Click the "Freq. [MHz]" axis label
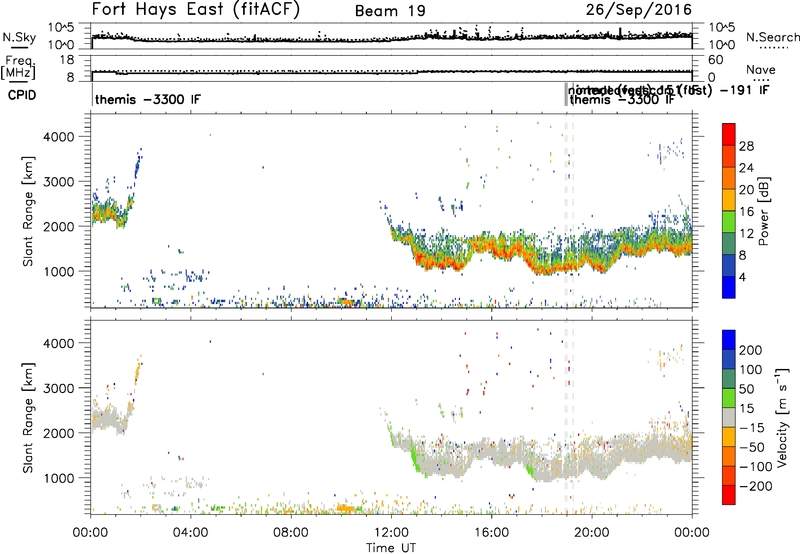Image resolution: width=800 pixels, height=554 pixels. 18,67
